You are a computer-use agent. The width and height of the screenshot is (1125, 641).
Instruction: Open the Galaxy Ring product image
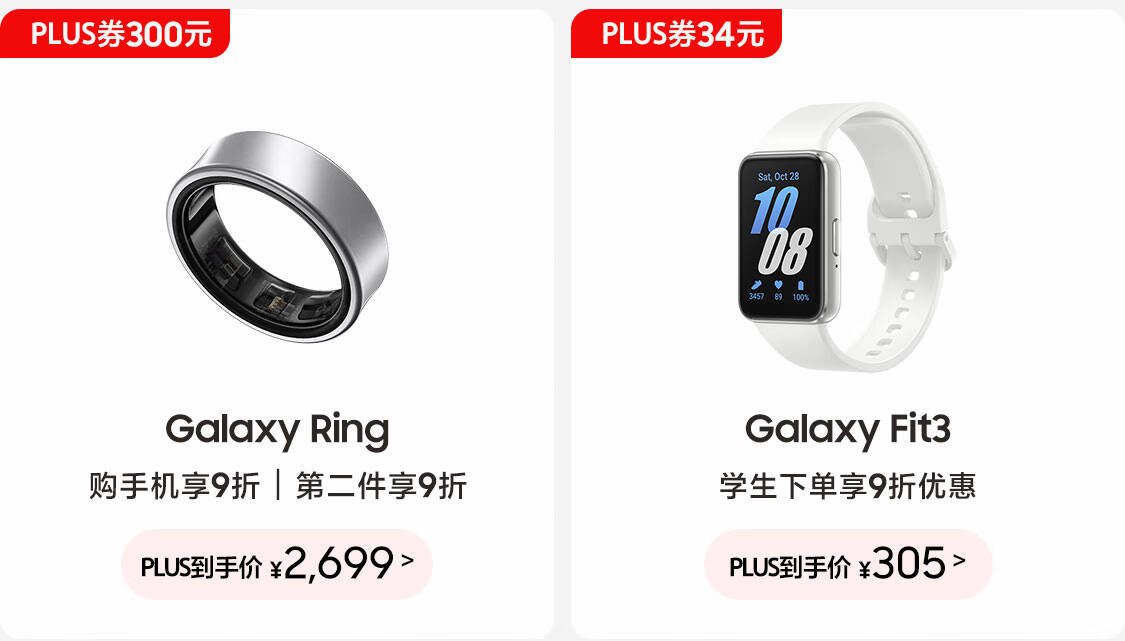[x=278, y=236]
